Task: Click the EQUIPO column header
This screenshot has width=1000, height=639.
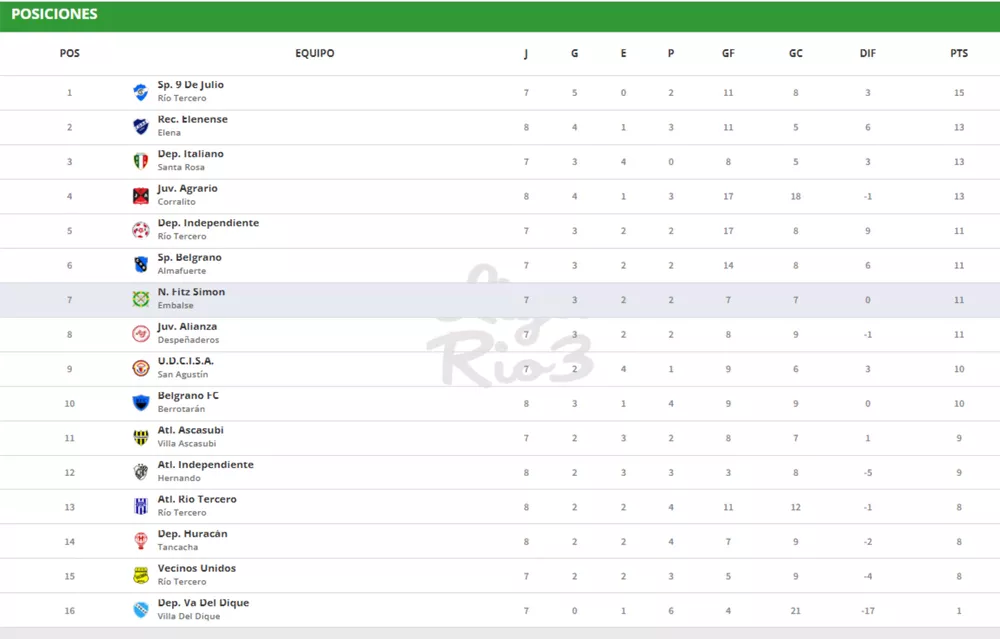Action: tap(315, 54)
